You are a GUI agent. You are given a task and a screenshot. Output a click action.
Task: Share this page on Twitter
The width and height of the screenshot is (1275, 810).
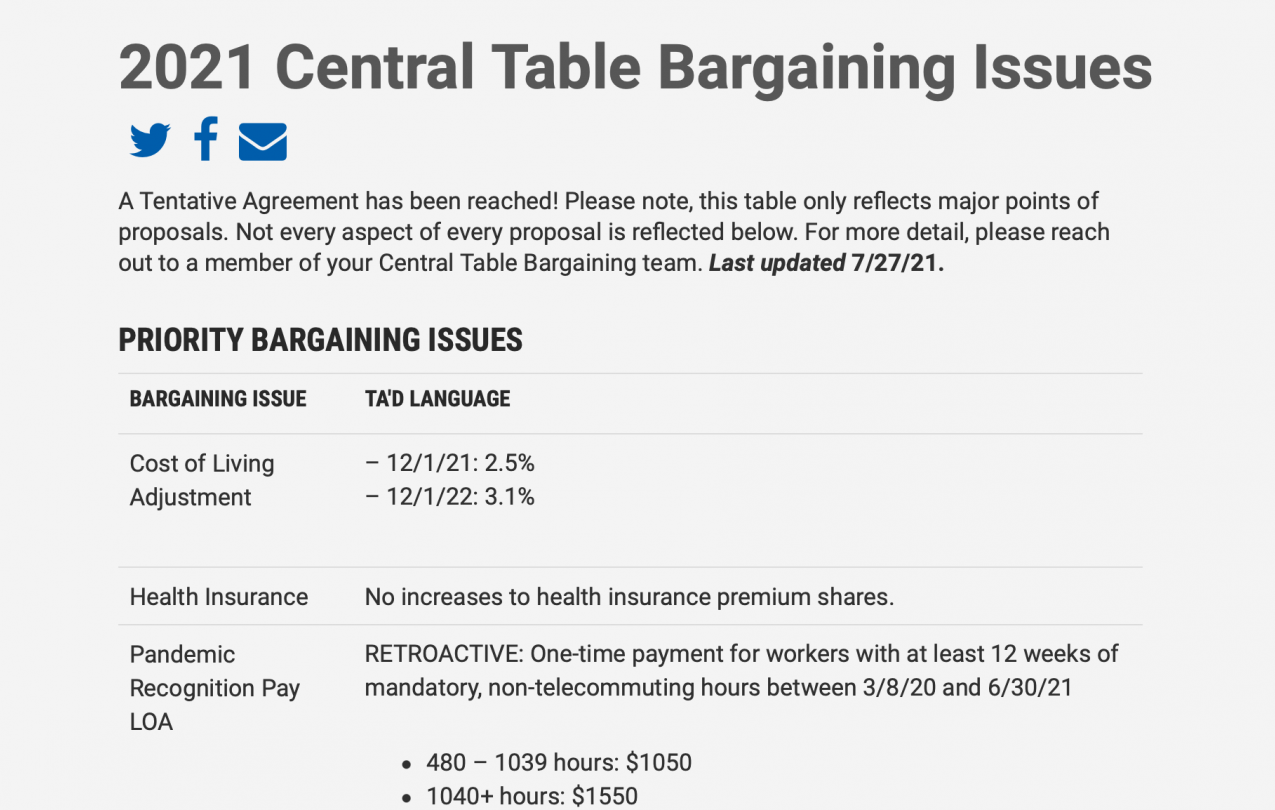coord(150,141)
